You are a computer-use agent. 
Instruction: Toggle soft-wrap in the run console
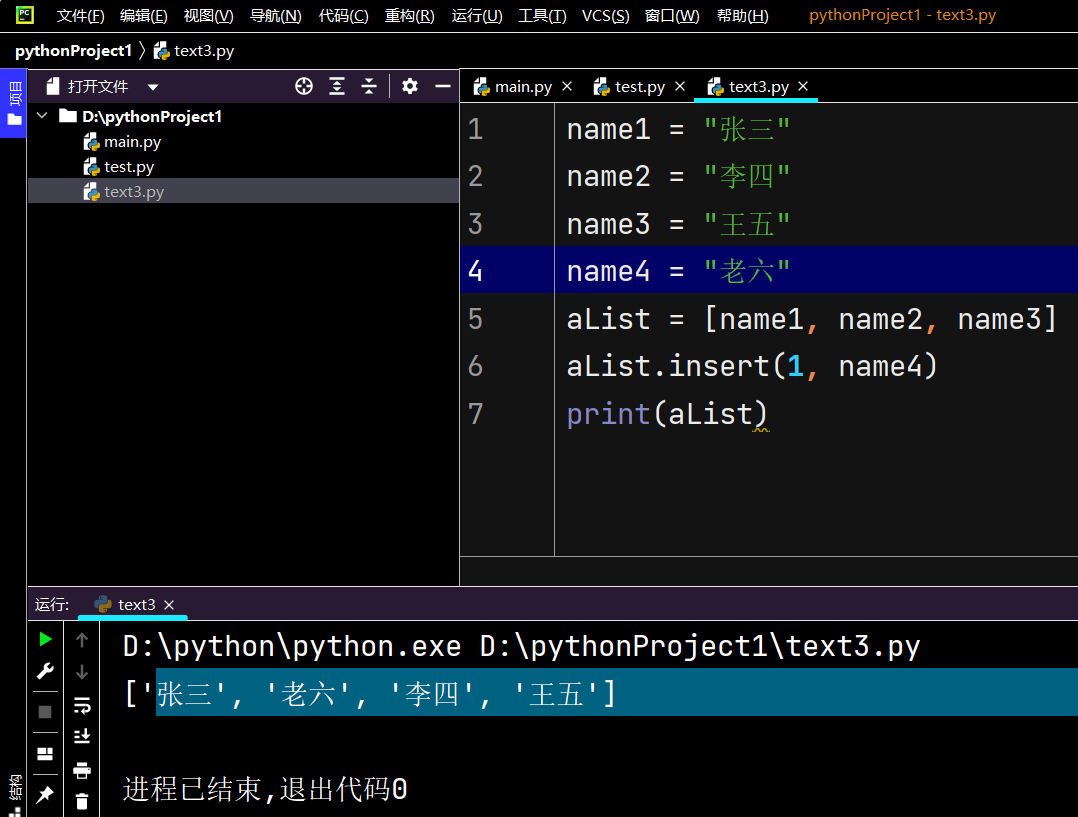pyautogui.click(x=82, y=706)
